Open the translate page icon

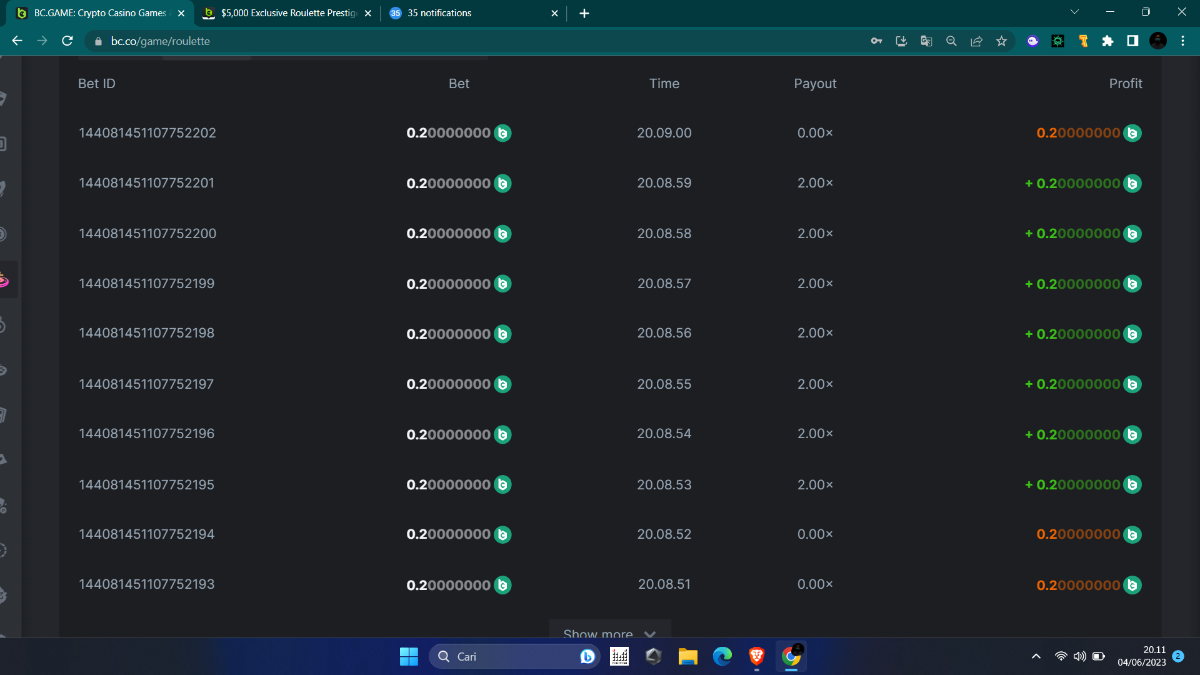[926, 41]
